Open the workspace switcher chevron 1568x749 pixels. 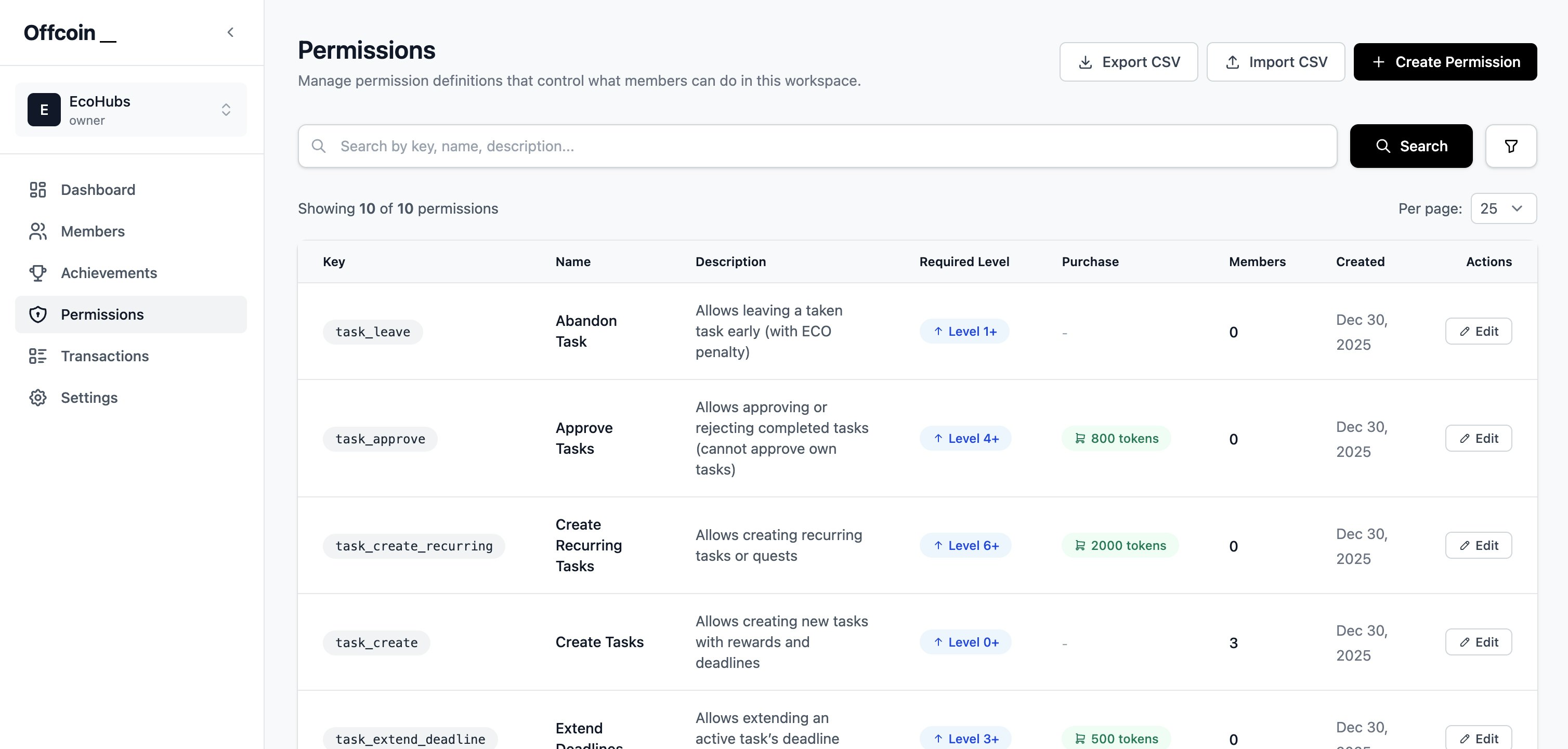tap(226, 110)
